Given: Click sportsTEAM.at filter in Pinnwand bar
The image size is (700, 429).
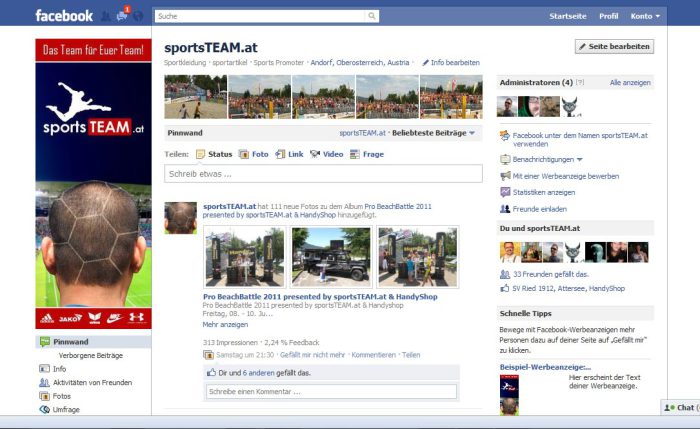Looking at the screenshot, I should 362,133.
